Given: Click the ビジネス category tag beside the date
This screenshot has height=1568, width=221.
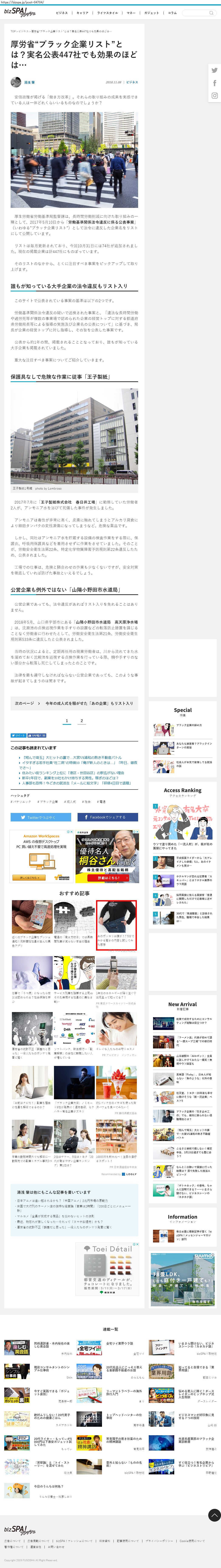Looking at the screenshot, I should tap(132, 82).
